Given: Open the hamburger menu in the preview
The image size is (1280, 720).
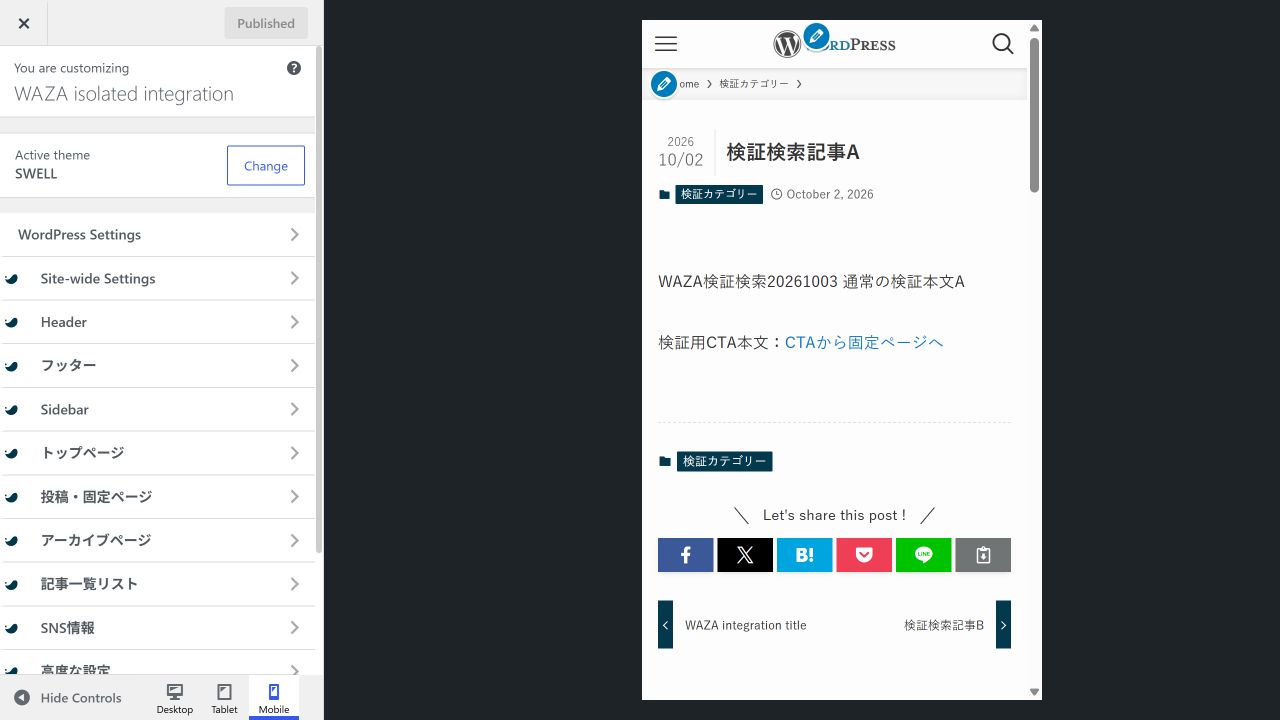Looking at the screenshot, I should 666,44.
